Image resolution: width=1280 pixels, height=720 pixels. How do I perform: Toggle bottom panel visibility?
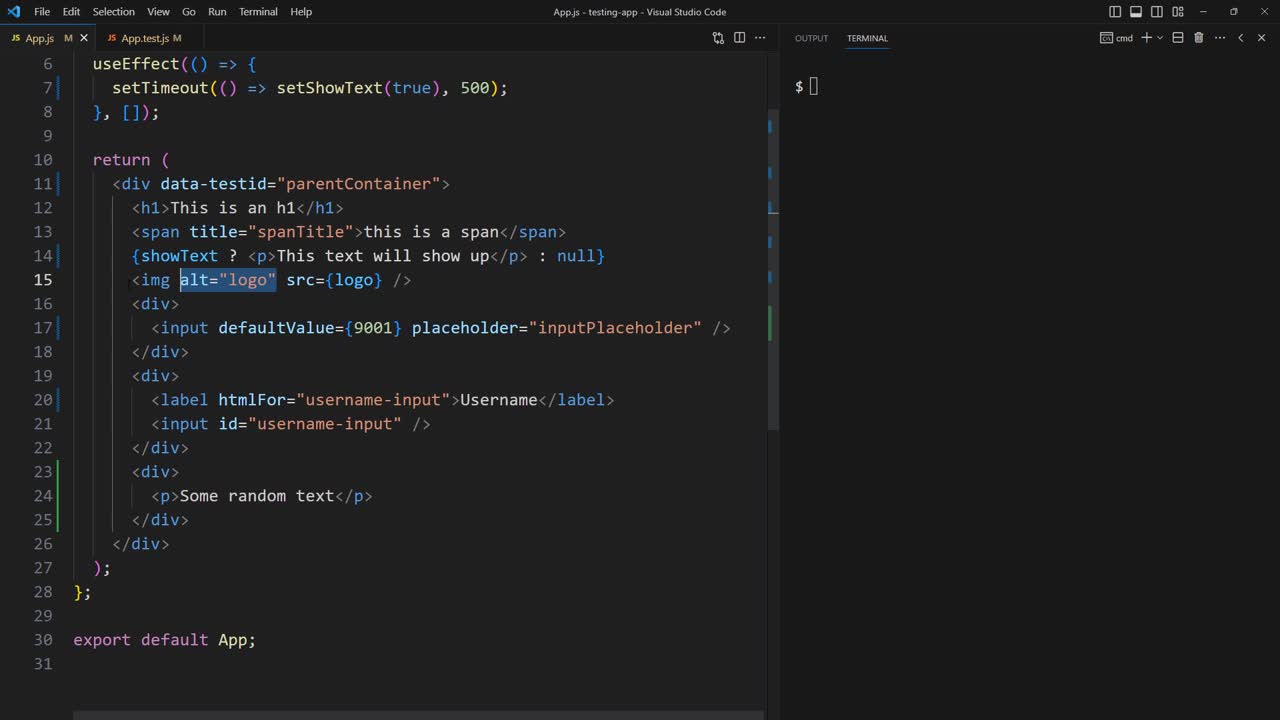coord(1136,12)
